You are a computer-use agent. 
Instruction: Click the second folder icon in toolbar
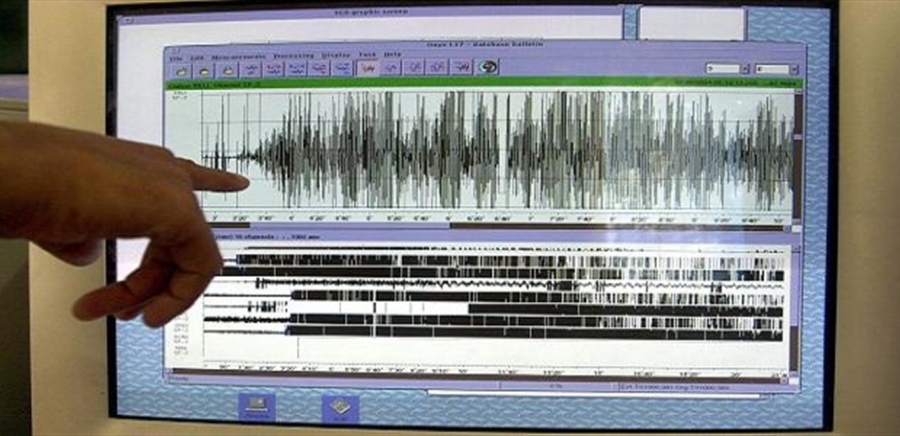(x=204, y=70)
